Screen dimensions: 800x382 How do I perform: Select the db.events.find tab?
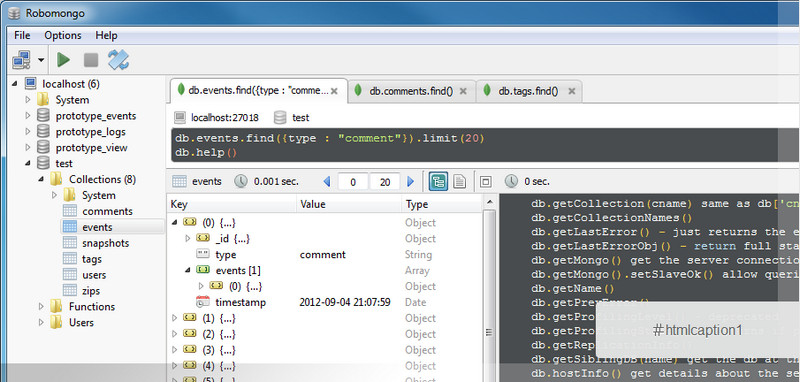258,91
